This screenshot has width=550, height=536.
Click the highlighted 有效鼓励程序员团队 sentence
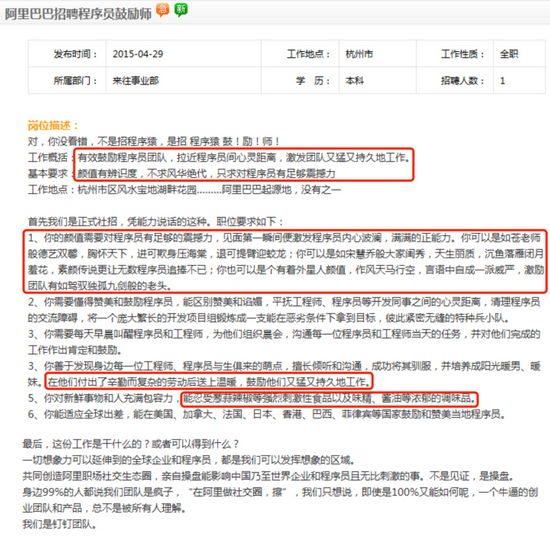pos(244,158)
